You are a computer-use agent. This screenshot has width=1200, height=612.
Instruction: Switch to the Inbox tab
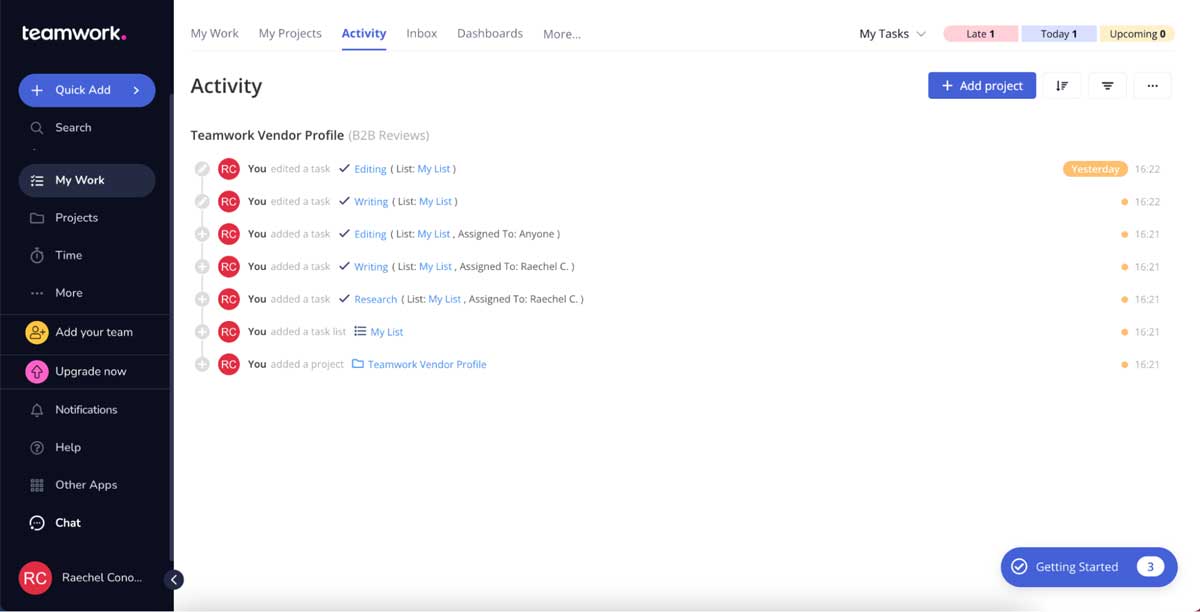coord(421,33)
